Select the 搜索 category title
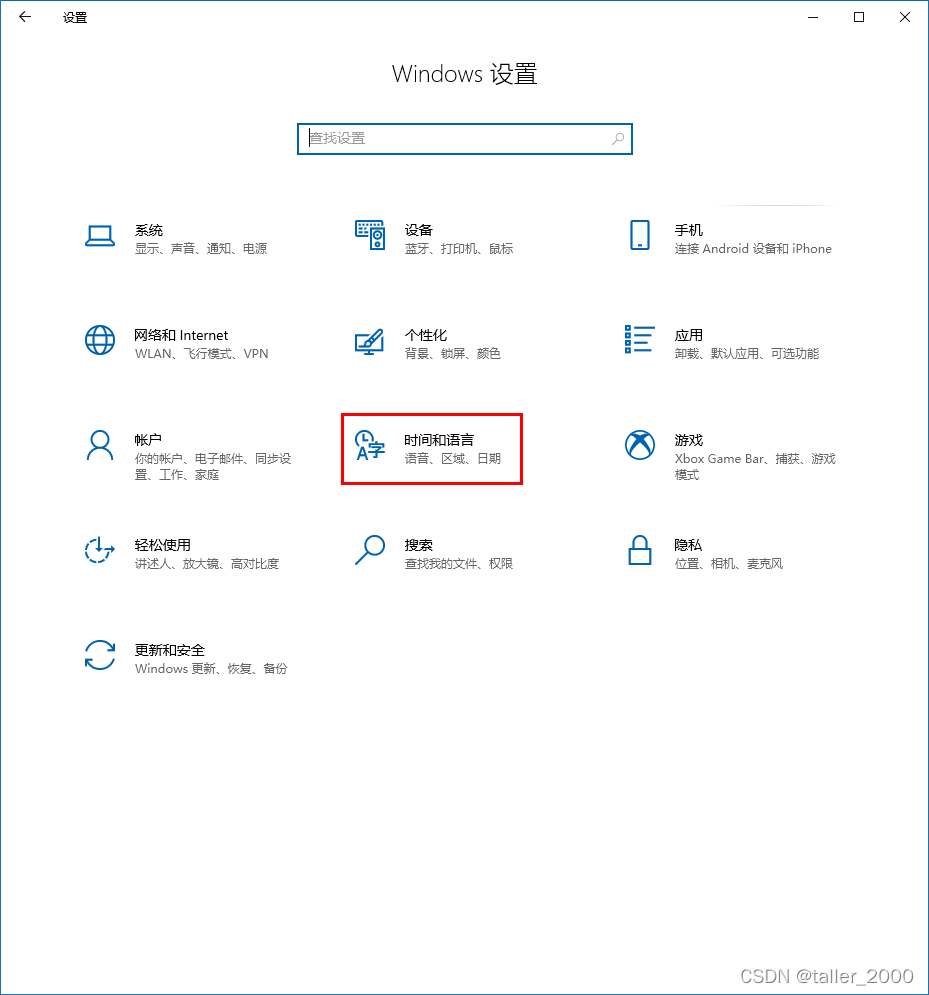The height and width of the screenshot is (995, 929). tap(419, 545)
